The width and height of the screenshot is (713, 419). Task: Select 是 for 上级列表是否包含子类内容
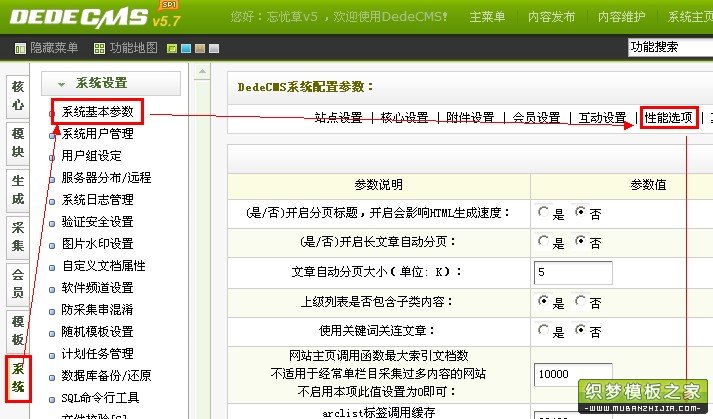click(x=543, y=301)
